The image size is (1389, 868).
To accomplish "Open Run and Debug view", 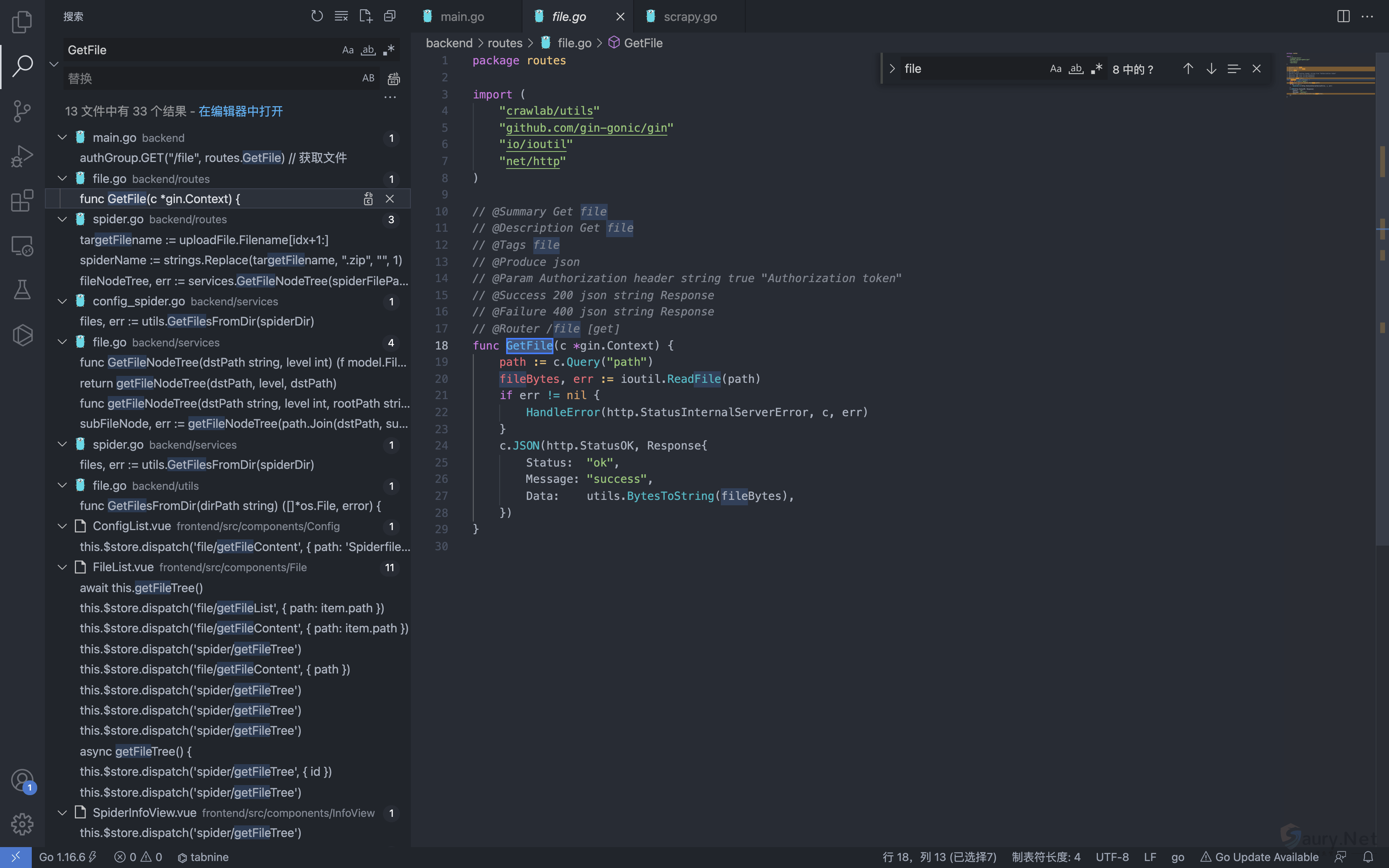I will pyautogui.click(x=22, y=156).
